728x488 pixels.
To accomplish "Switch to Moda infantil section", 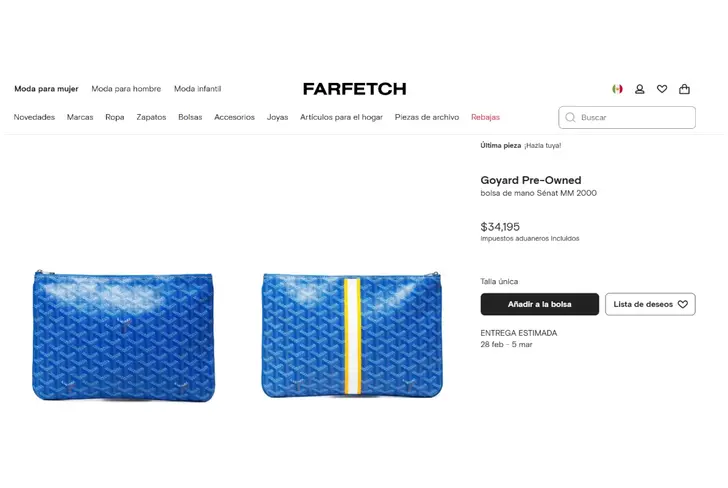I will click(197, 89).
